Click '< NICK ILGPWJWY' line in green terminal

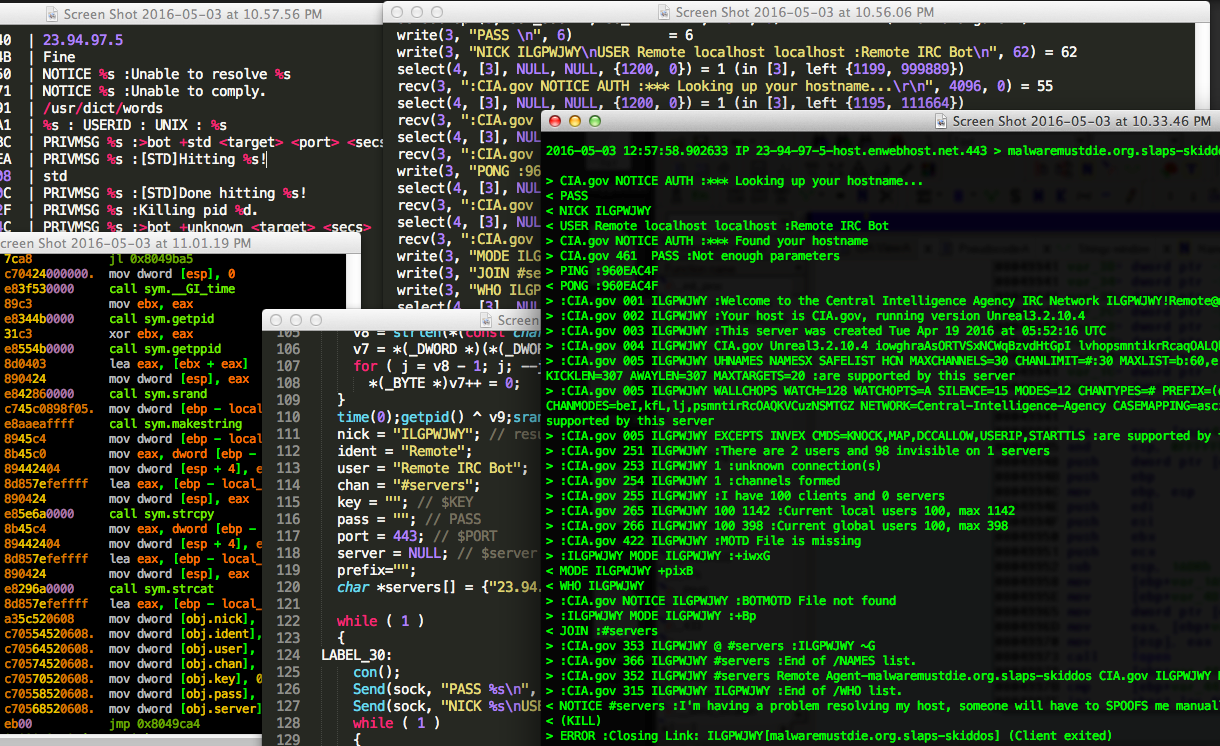point(599,211)
